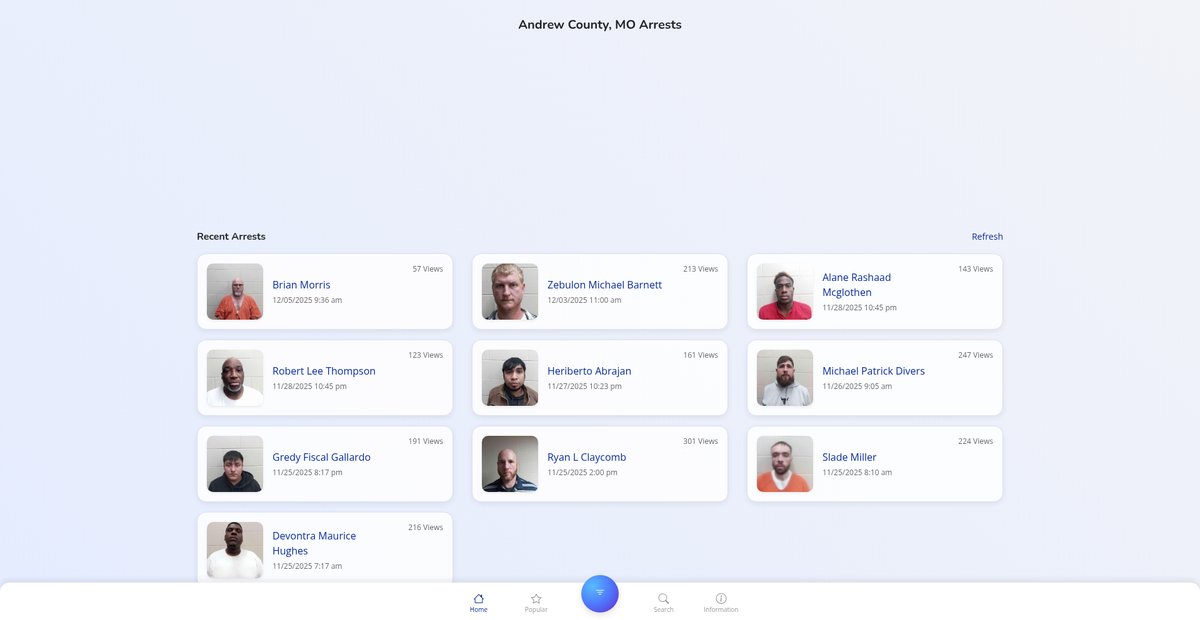Viewport: 1200px width, 620px height.
Task: Click the date '12/03/2025 11:00 am'
Action: pyautogui.click(x=584, y=300)
